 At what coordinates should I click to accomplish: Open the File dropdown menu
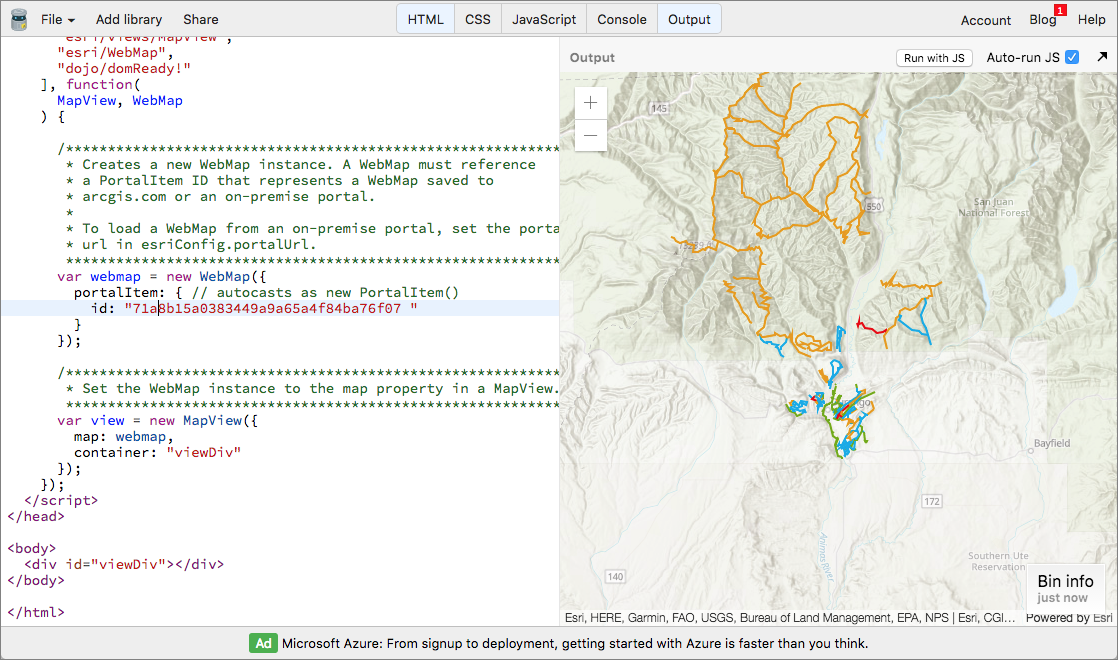[x=58, y=19]
